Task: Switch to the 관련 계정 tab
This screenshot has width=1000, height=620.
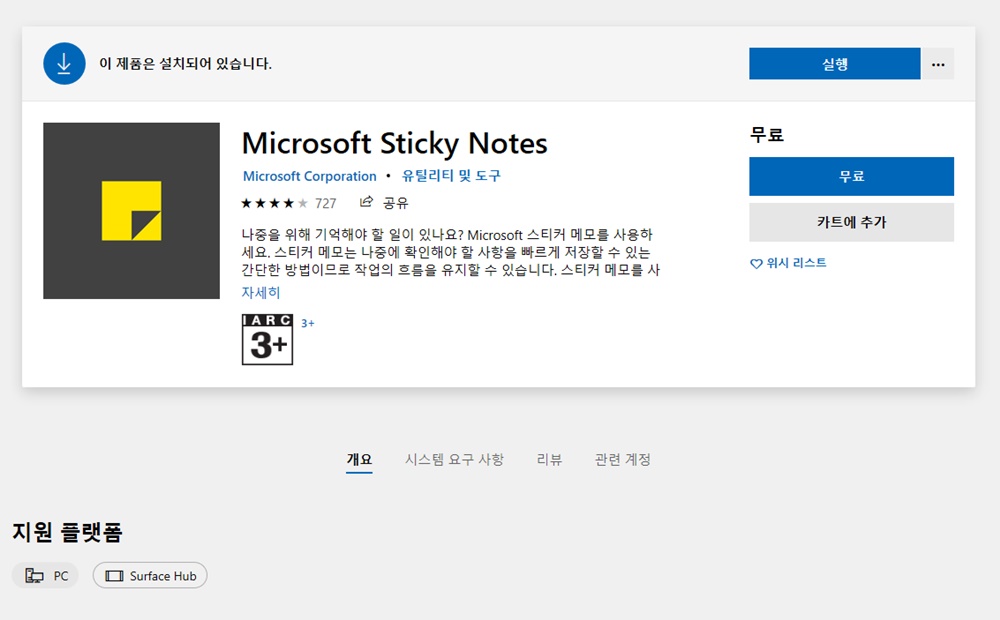Action: click(622, 459)
